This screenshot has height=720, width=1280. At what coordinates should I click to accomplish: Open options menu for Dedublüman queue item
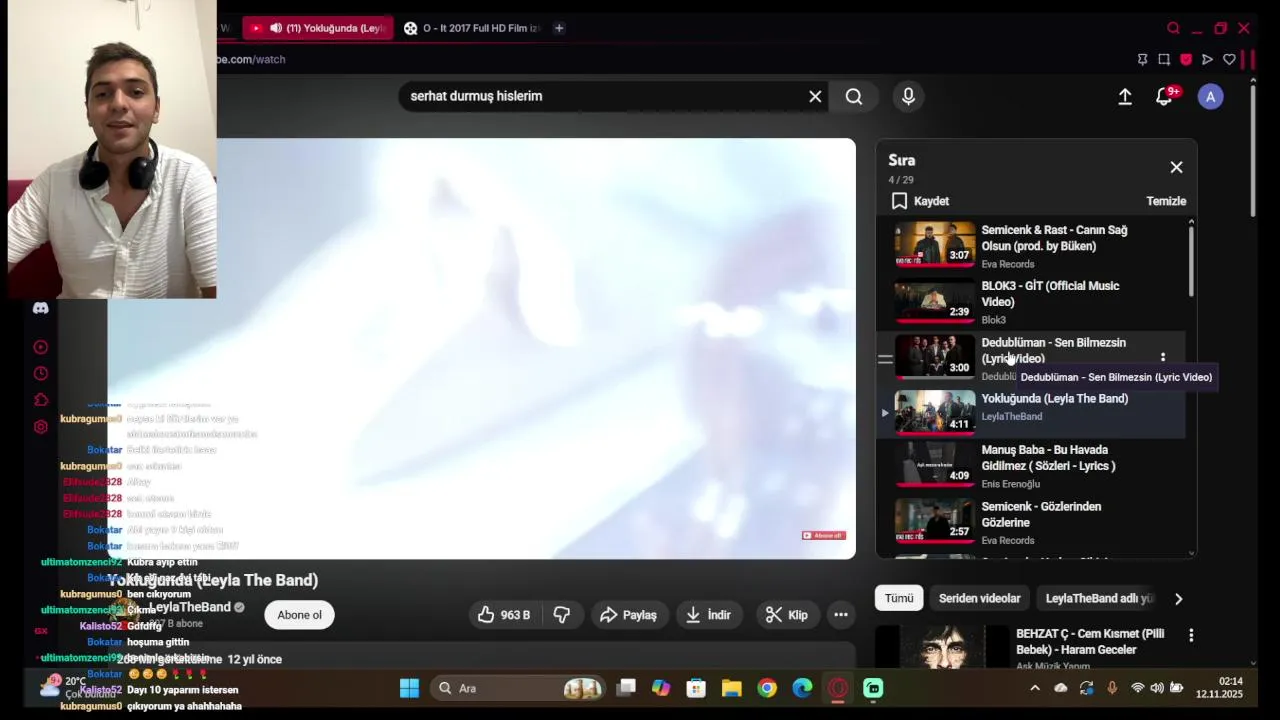pyautogui.click(x=1162, y=357)
